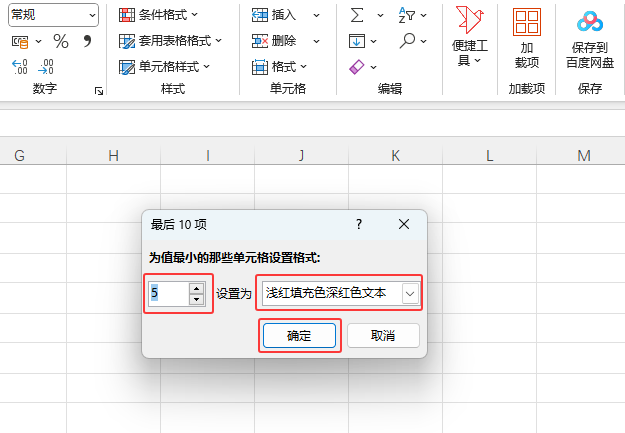Expand AutoSum dropdown arrow

380,15
